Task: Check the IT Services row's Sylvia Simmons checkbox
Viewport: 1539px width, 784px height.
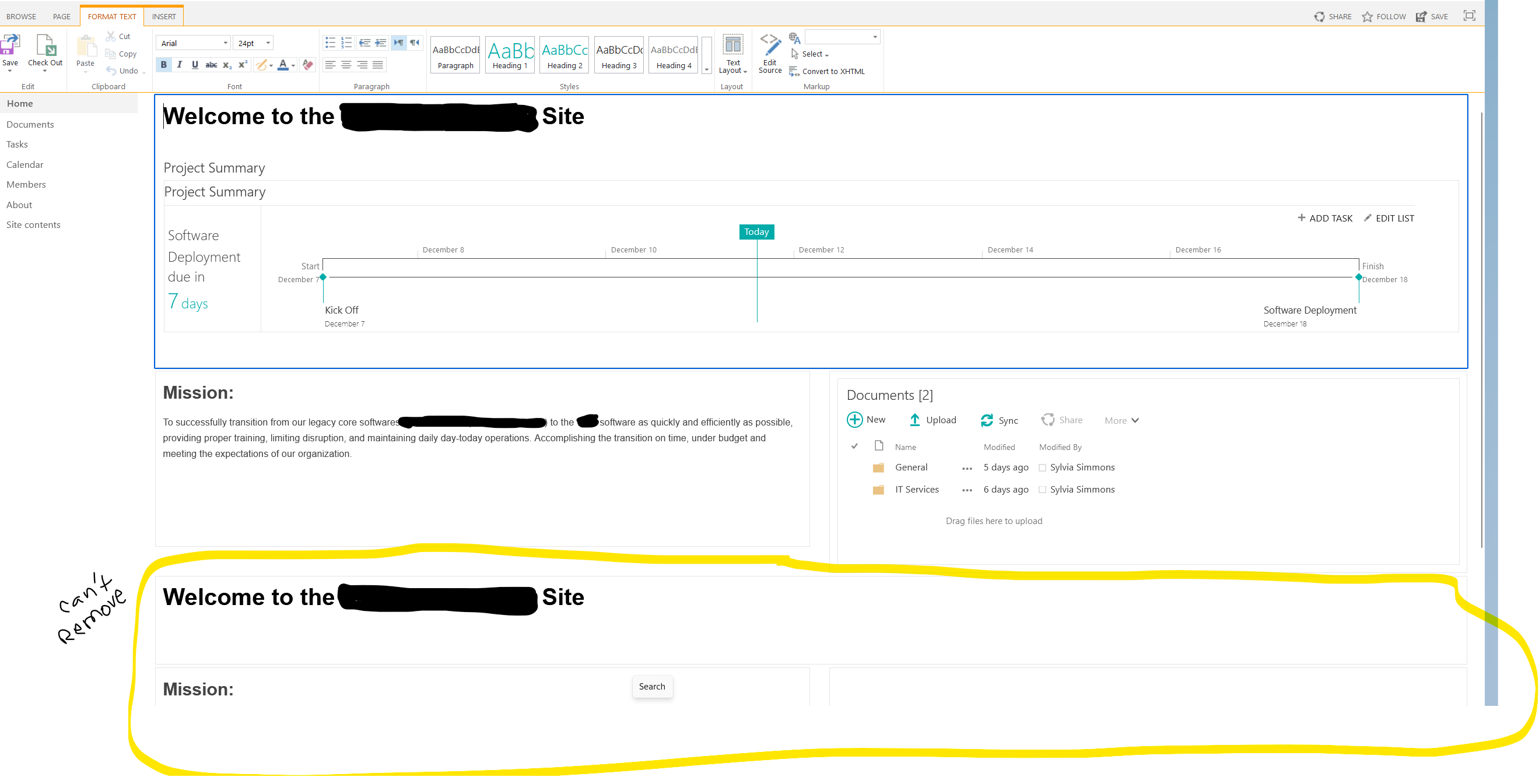Action: pos(1043,490)
